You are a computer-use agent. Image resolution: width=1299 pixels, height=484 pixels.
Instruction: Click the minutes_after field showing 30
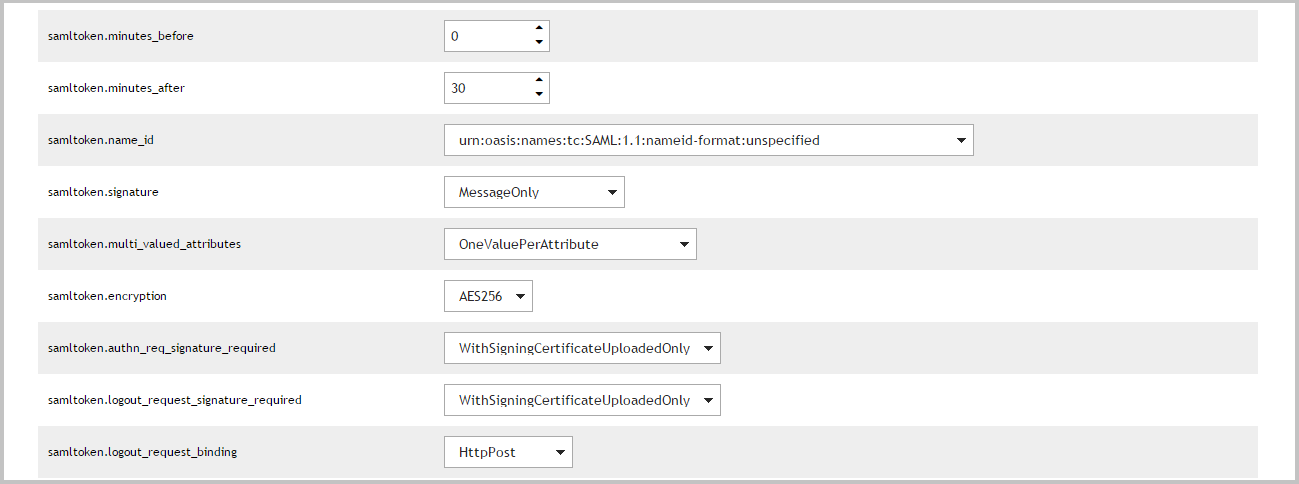[488, 88]
